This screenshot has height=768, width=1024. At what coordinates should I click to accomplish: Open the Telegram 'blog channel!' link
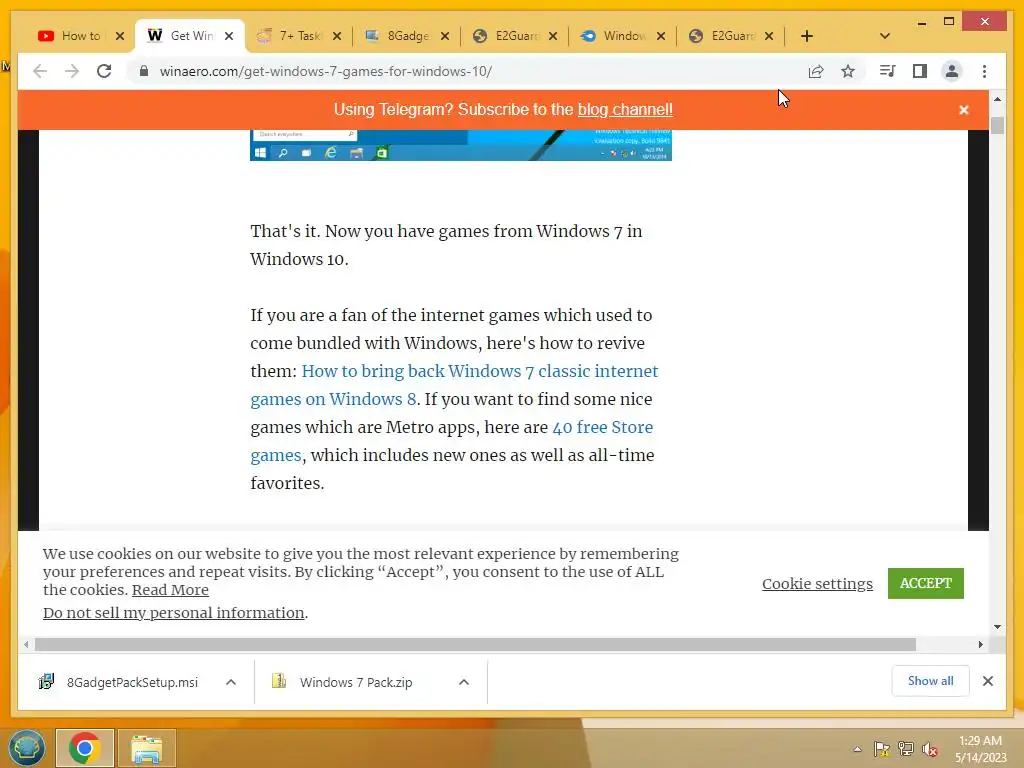[625, 109]
